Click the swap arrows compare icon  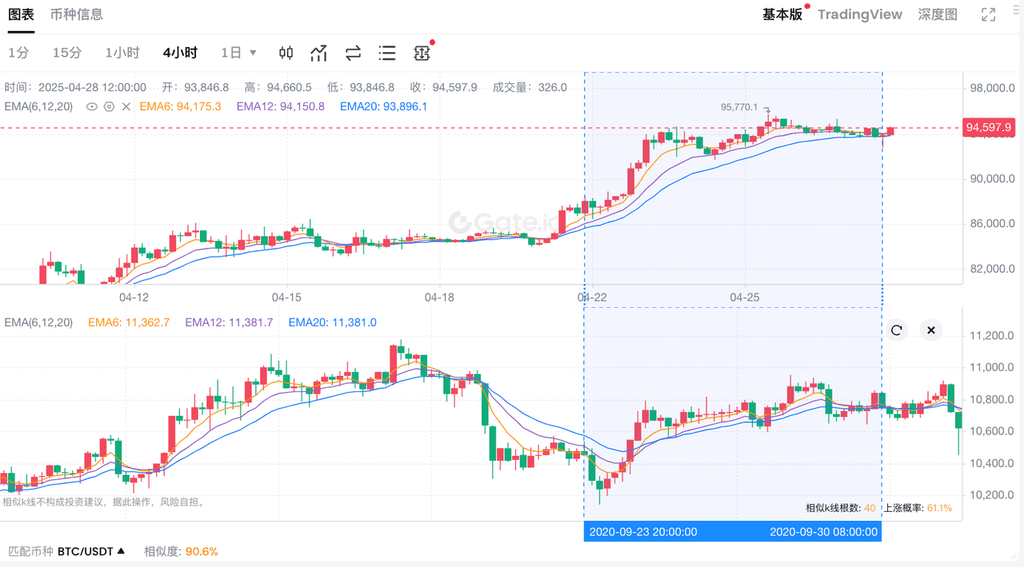(x=353, y=53)
